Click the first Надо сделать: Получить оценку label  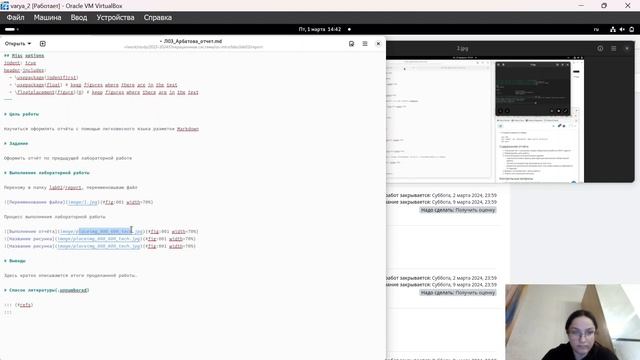(x=458, y=210)
